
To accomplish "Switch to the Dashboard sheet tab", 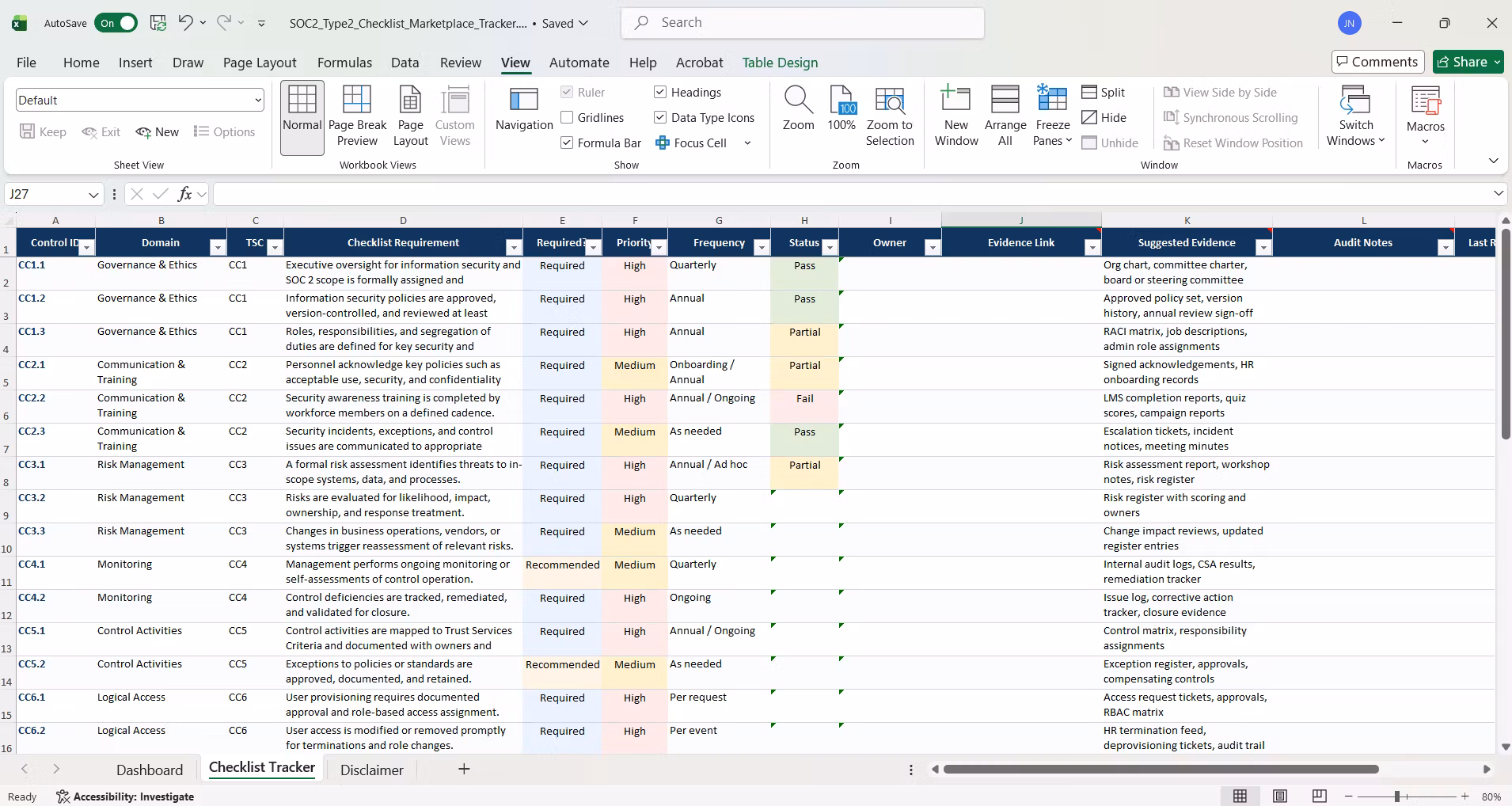I will [x=150, y=770].
